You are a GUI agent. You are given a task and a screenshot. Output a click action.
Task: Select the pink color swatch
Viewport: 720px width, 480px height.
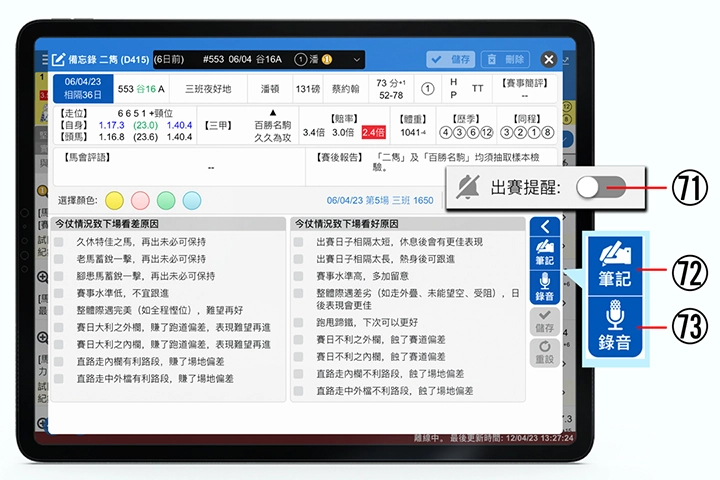click(x=140, y=201)
